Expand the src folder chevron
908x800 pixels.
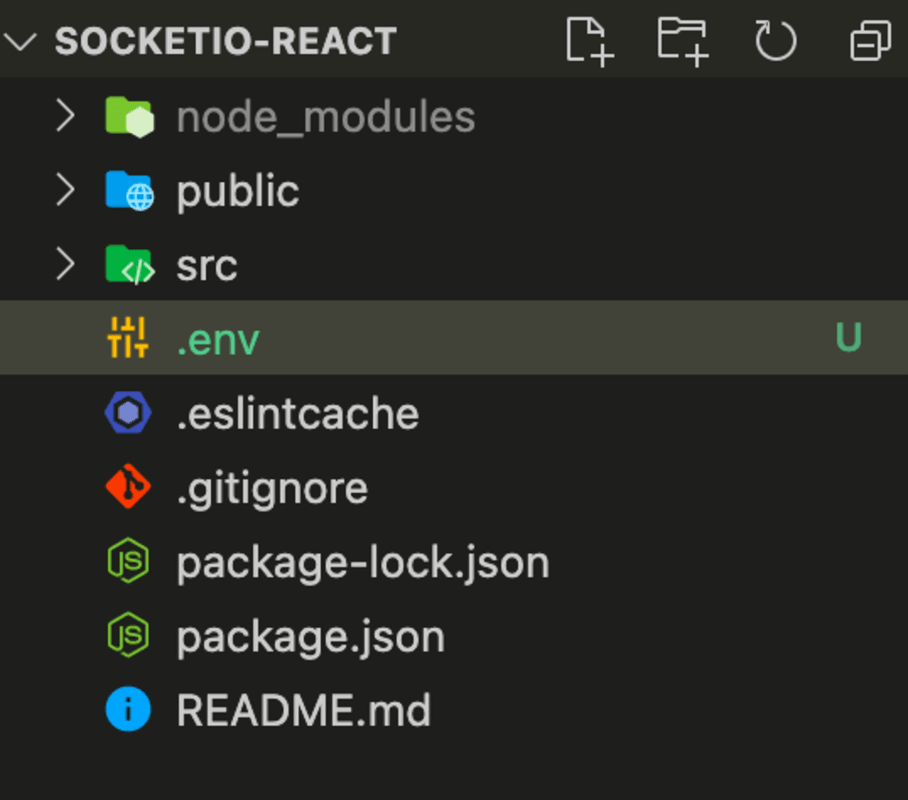point(65,264)
